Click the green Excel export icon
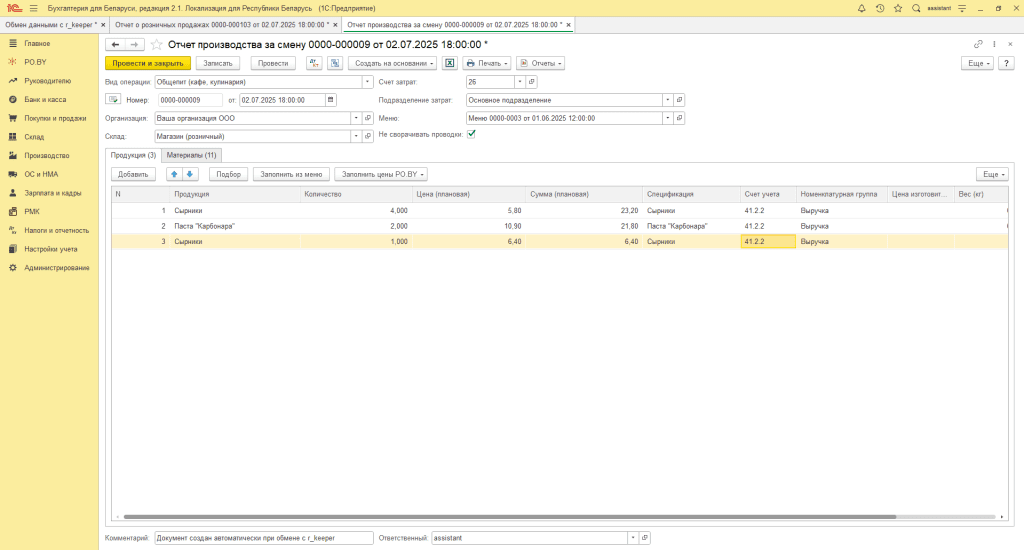This screenshot has height=550, width=1024. [450, 63]
